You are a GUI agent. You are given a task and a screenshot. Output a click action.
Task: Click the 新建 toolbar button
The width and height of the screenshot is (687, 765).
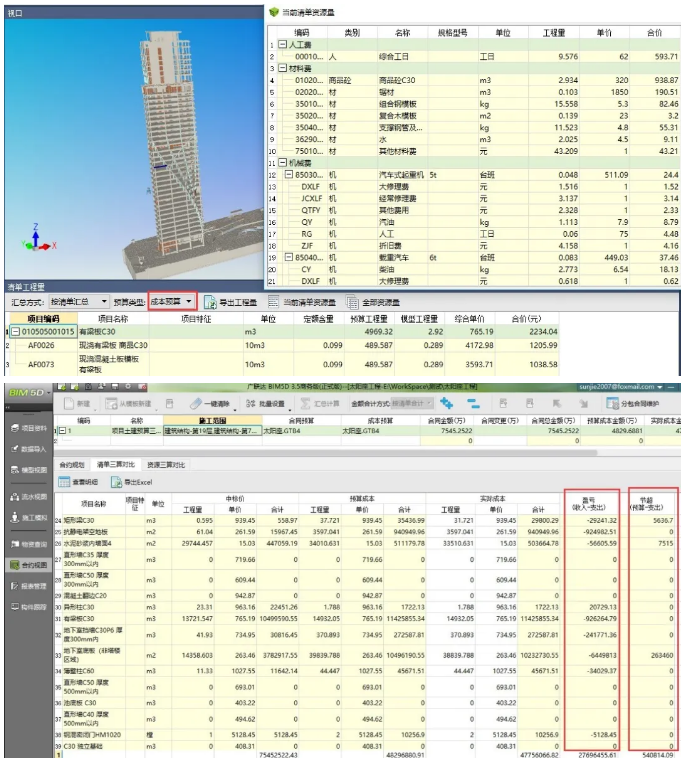click(77, 403)
